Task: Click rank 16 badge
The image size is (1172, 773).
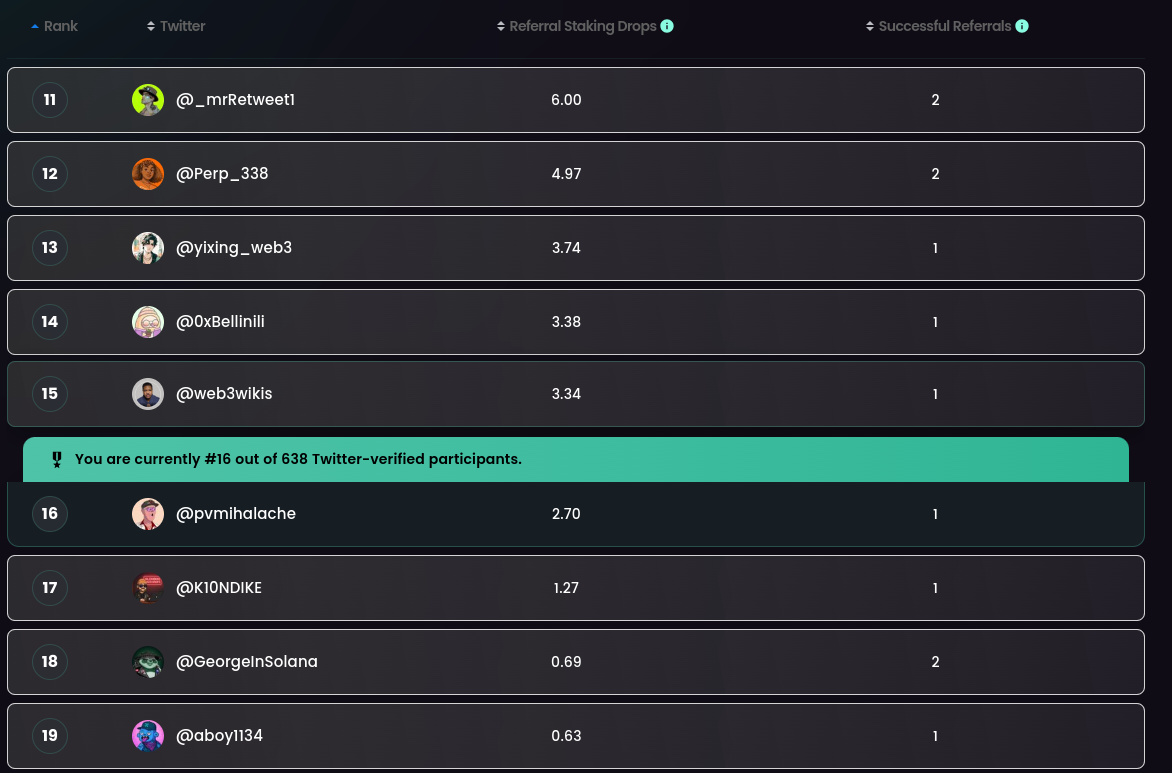Action: pos(50,514)
